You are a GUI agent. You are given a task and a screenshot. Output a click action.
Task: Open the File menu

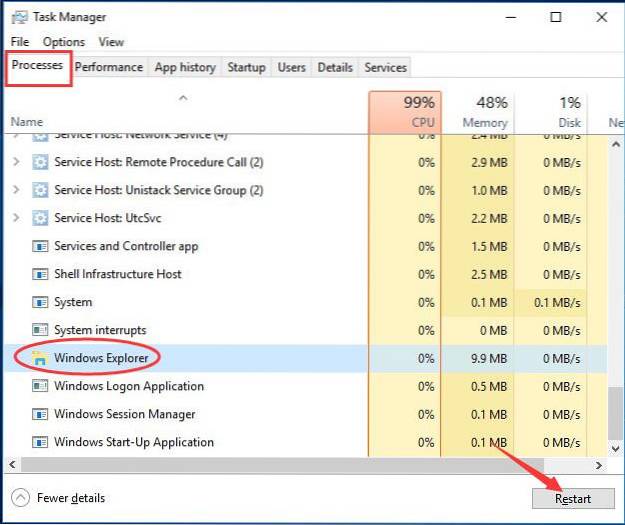[20, 41]
